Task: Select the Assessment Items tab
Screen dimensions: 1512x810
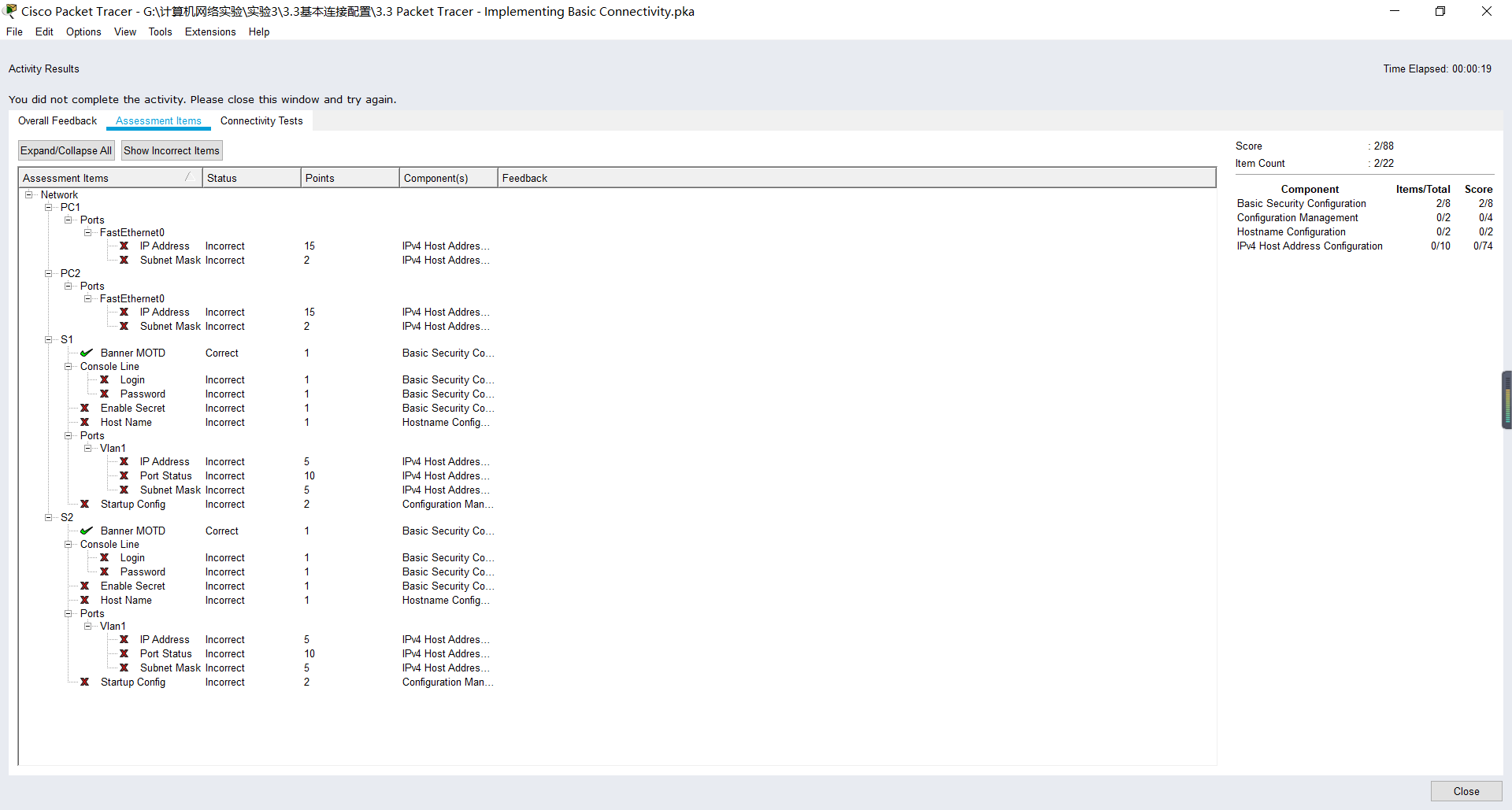Action: pyautogui.click(x=158, y=121)
